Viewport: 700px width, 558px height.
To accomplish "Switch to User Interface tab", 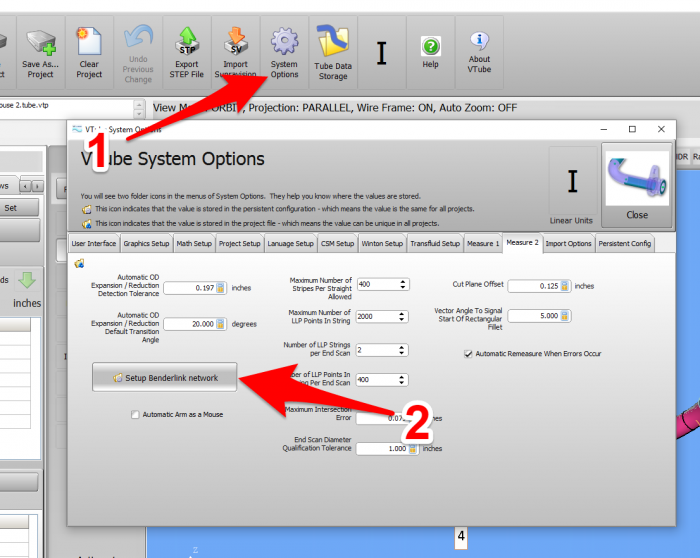I will coord(94,244).
